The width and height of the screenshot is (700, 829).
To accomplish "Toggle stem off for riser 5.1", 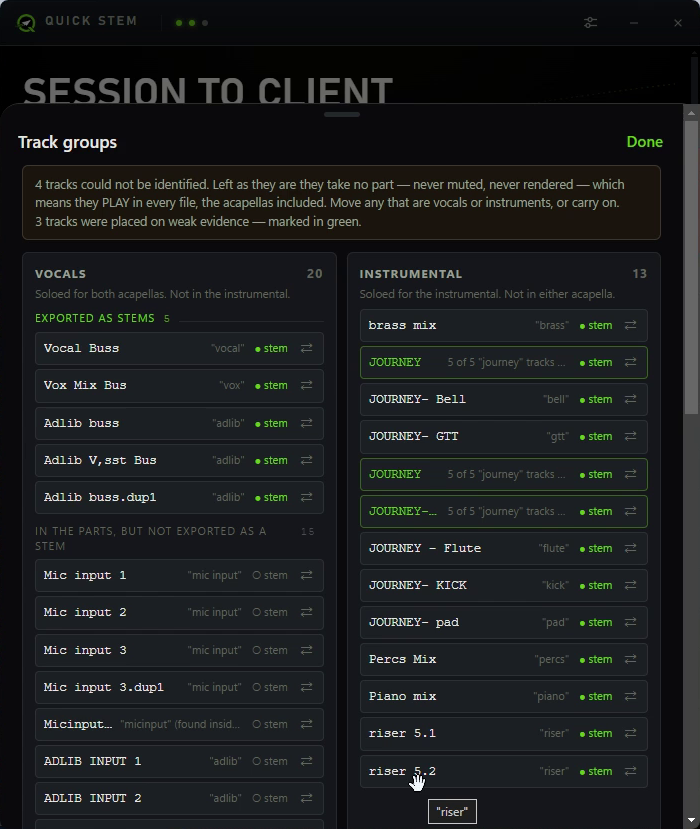I will coord(596,733).
